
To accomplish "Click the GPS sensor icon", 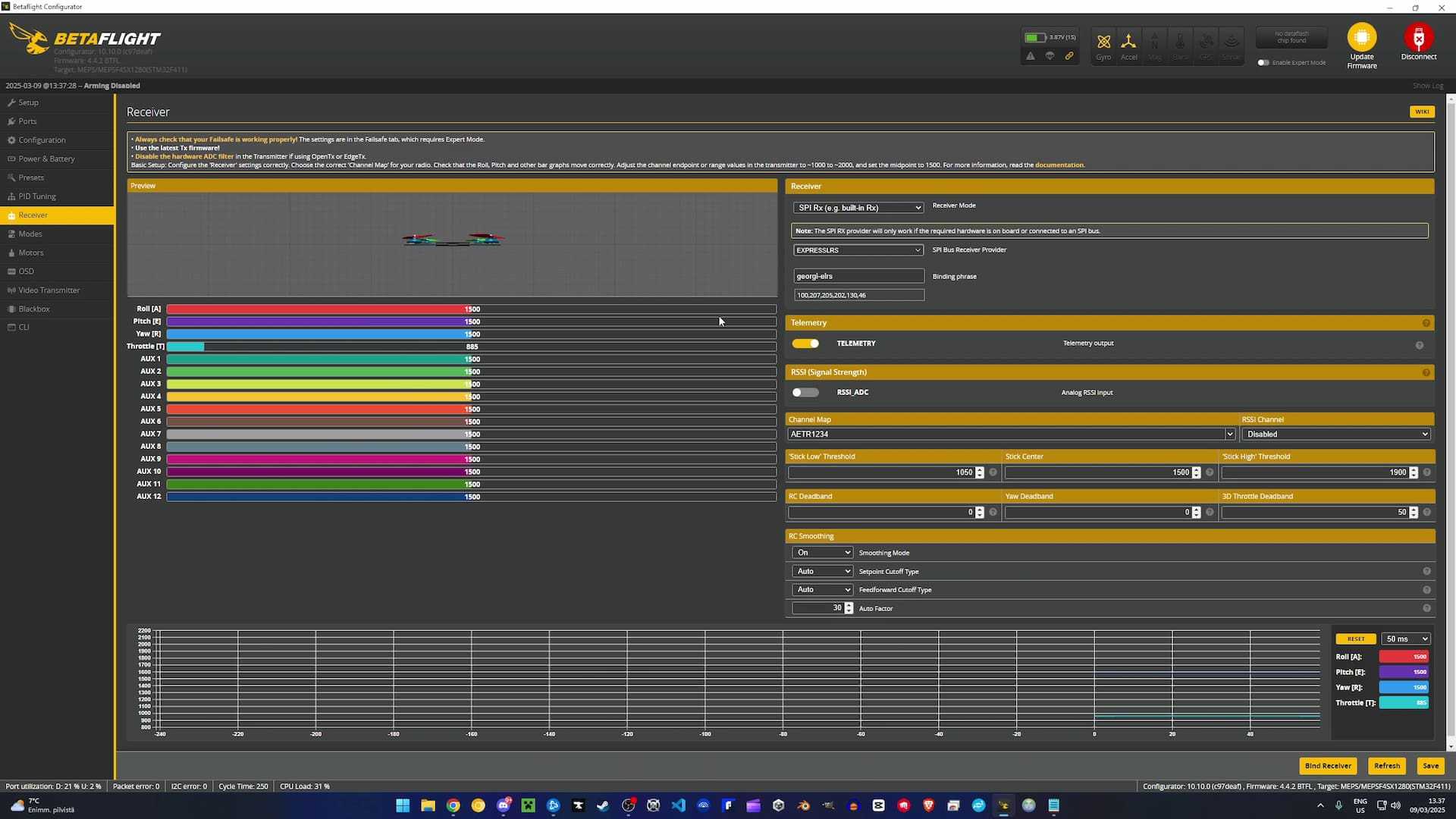I will point(1206,45).
